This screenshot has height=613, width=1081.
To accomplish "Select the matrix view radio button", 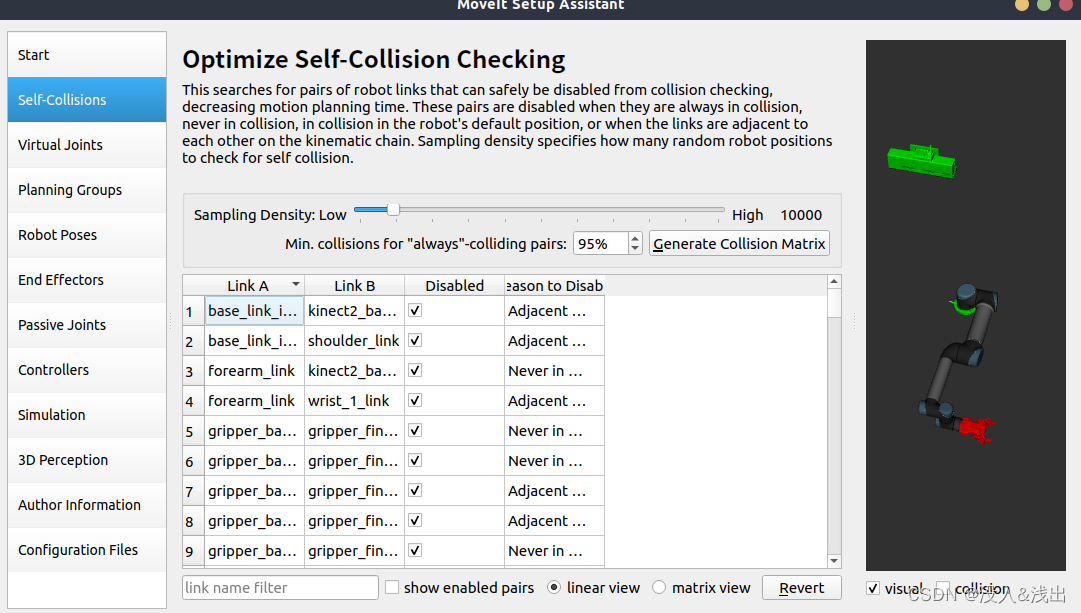I will [659, 587].
